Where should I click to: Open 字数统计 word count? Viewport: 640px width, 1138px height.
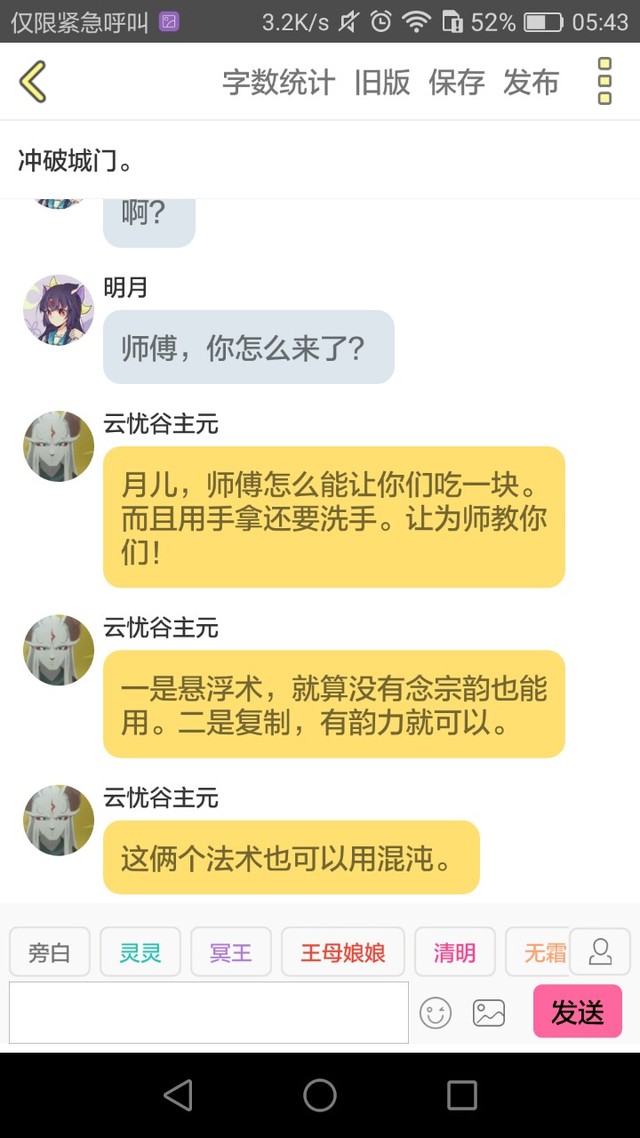(x=279, y=82)
